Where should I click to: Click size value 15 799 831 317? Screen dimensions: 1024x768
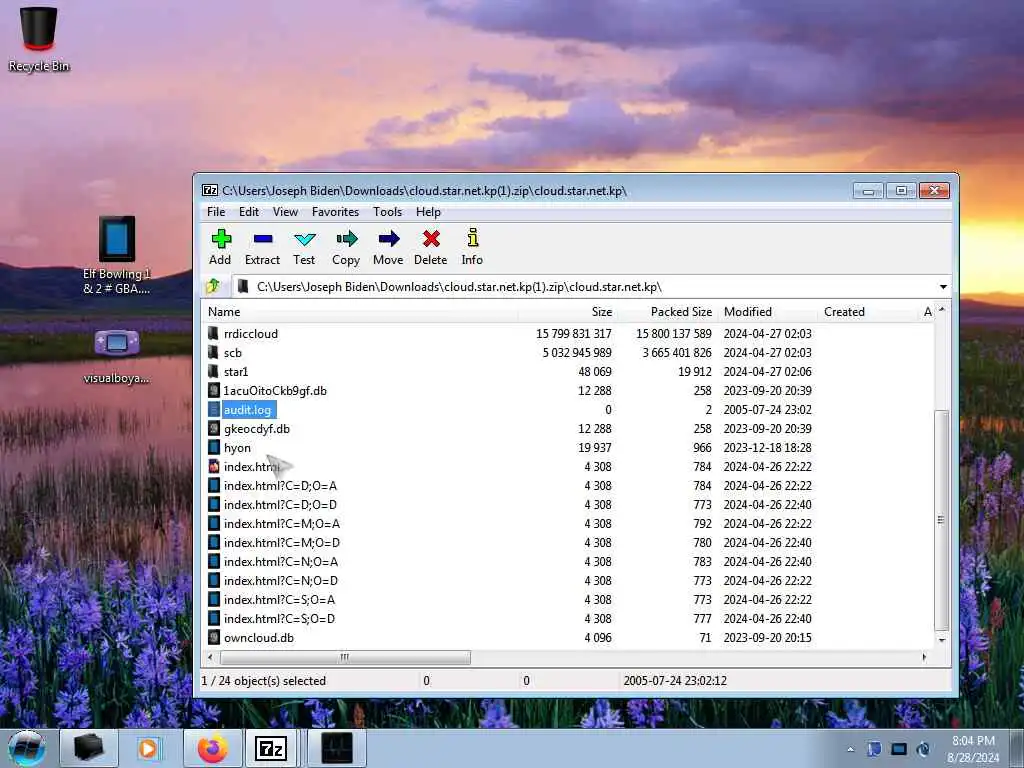pos(573,334)
